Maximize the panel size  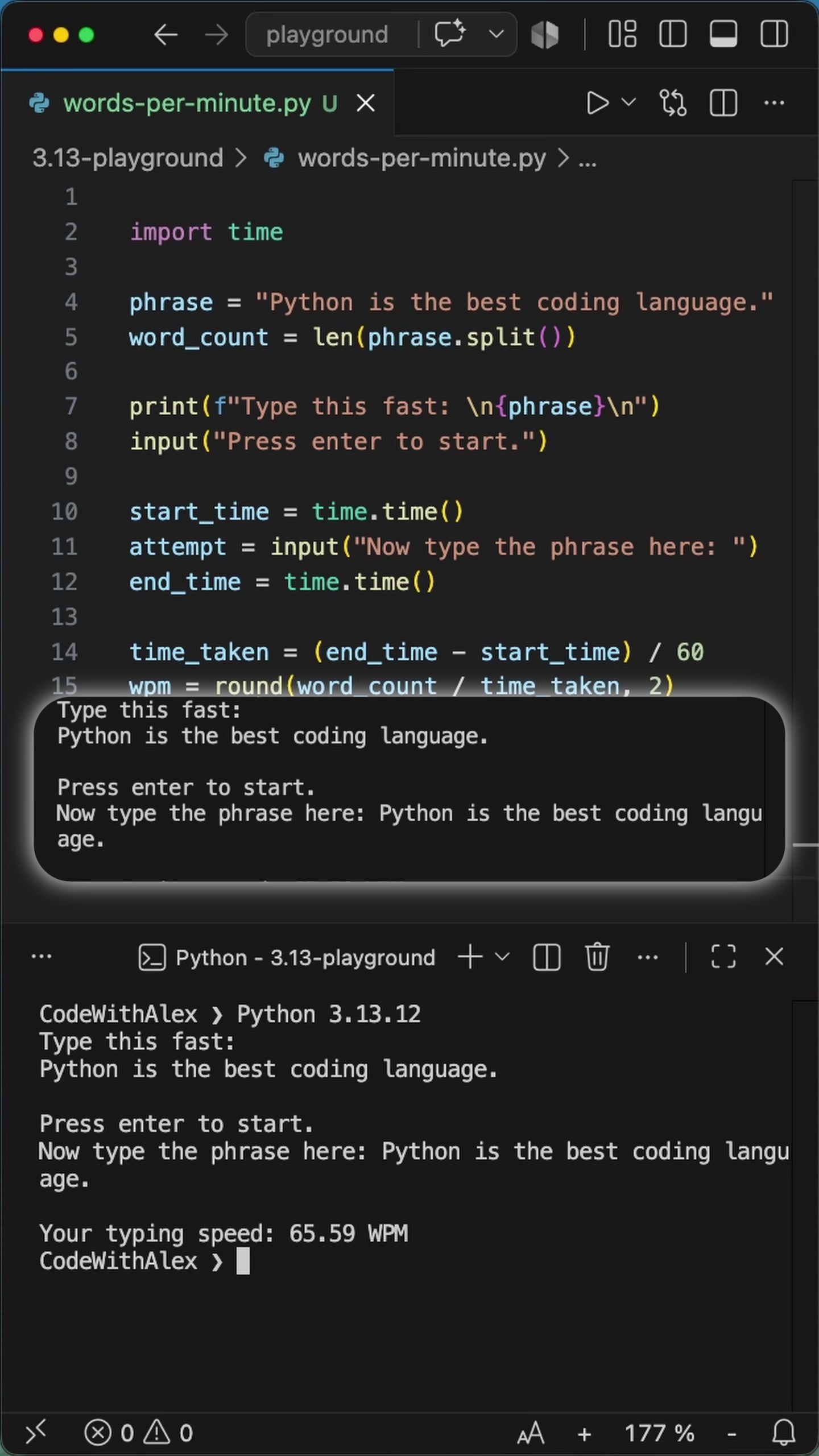[x=723, y=957]
